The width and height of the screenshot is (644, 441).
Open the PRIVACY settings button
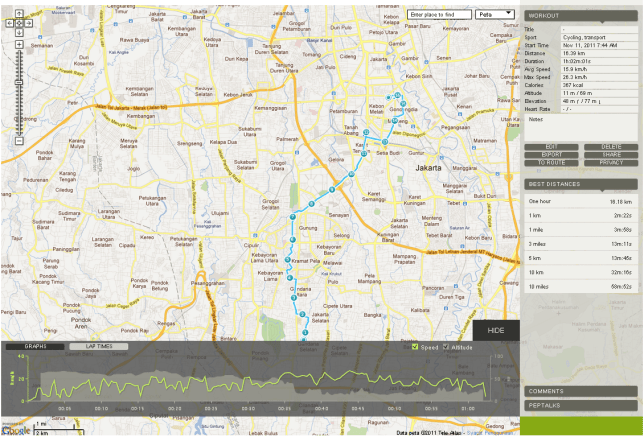(611, 163)
